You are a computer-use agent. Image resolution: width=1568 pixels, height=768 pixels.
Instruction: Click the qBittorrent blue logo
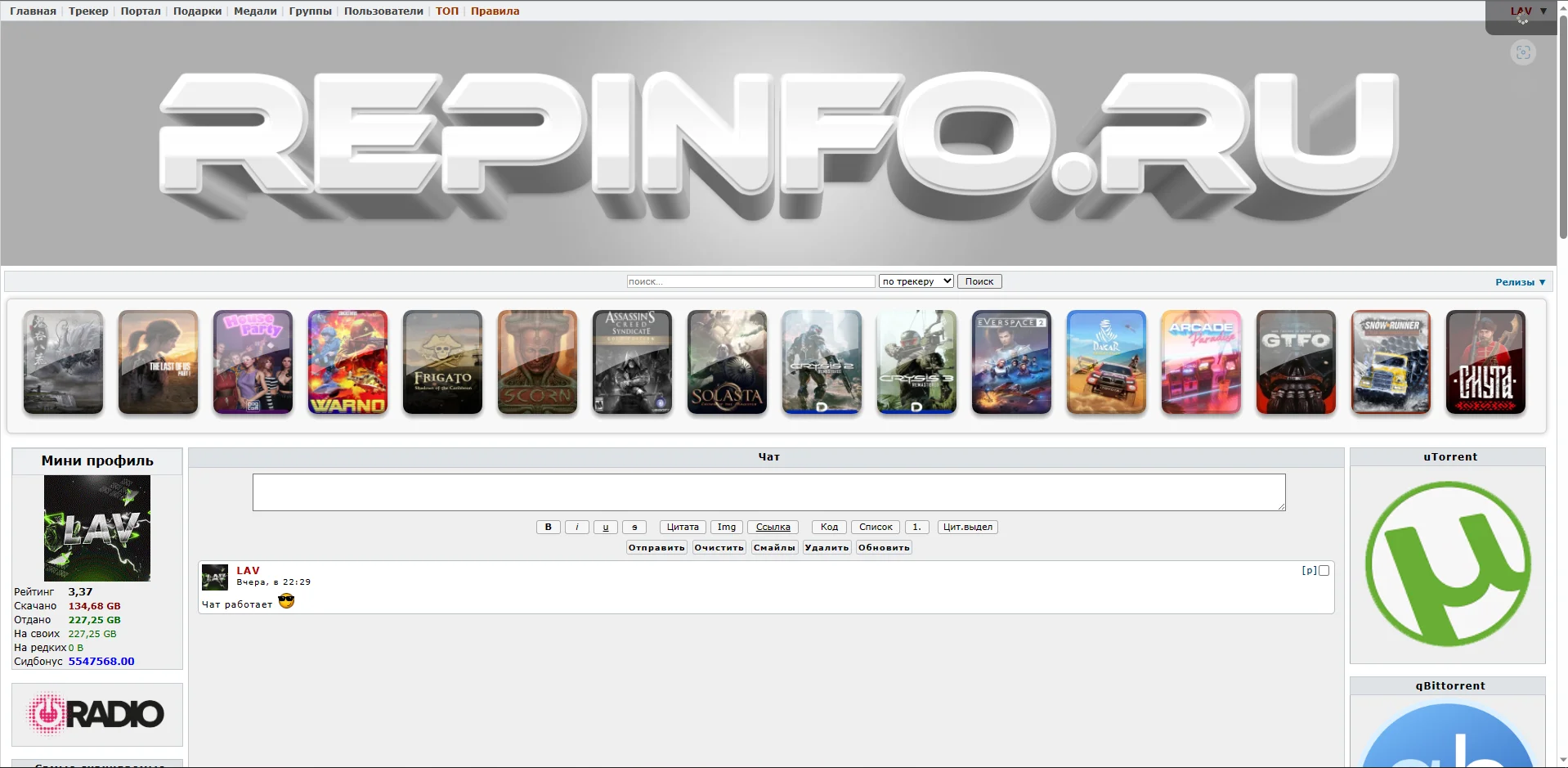[x=1448, y=734]
